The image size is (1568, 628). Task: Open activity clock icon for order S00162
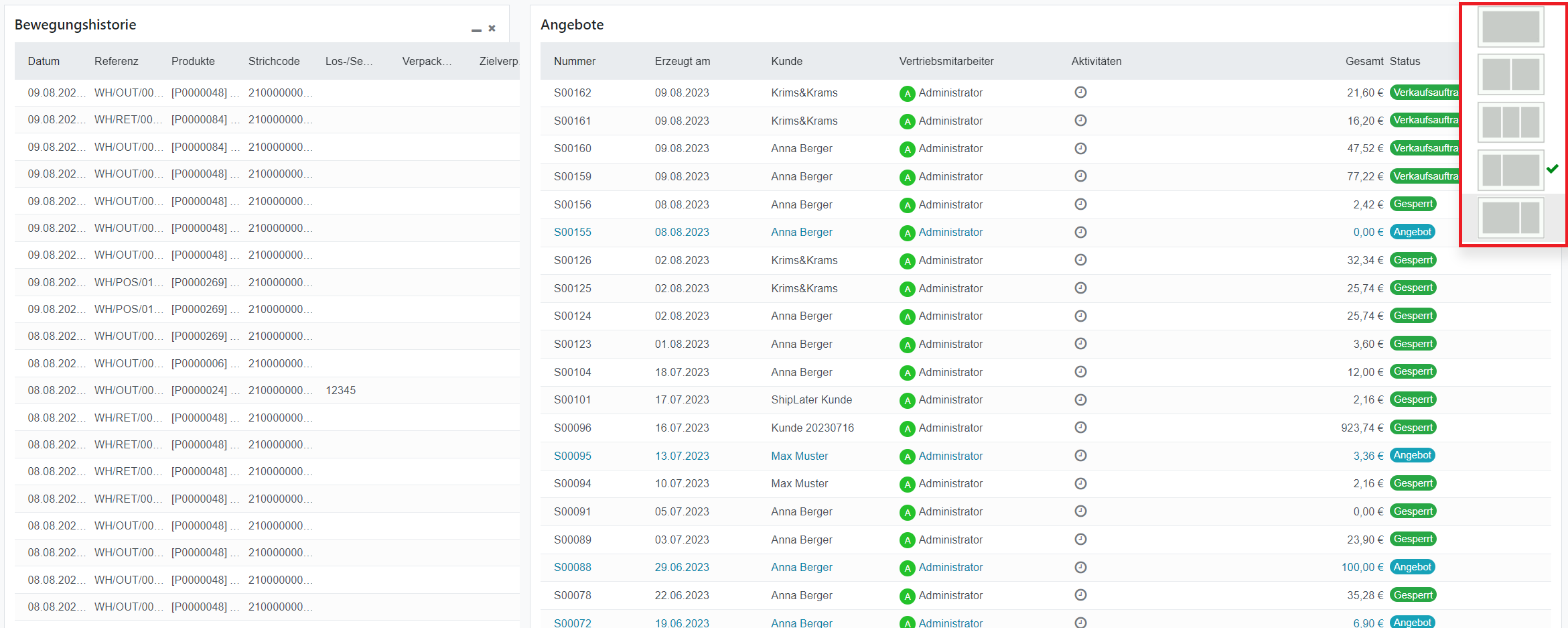click(x=1080, y=92)
